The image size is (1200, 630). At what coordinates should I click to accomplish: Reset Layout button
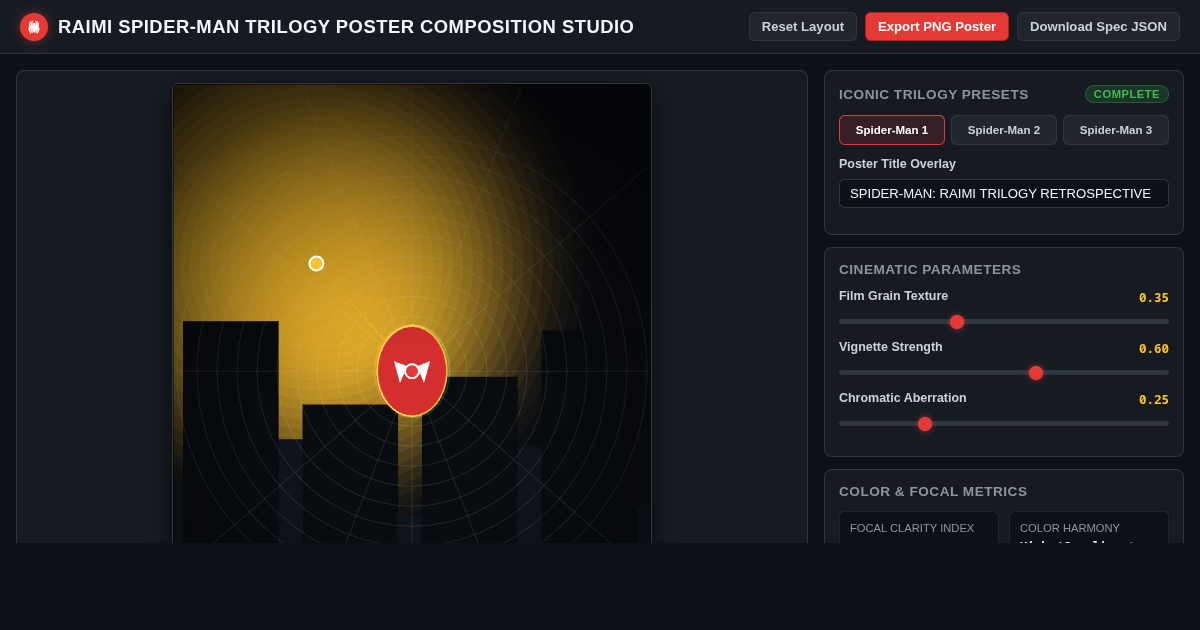coord(803,27)
